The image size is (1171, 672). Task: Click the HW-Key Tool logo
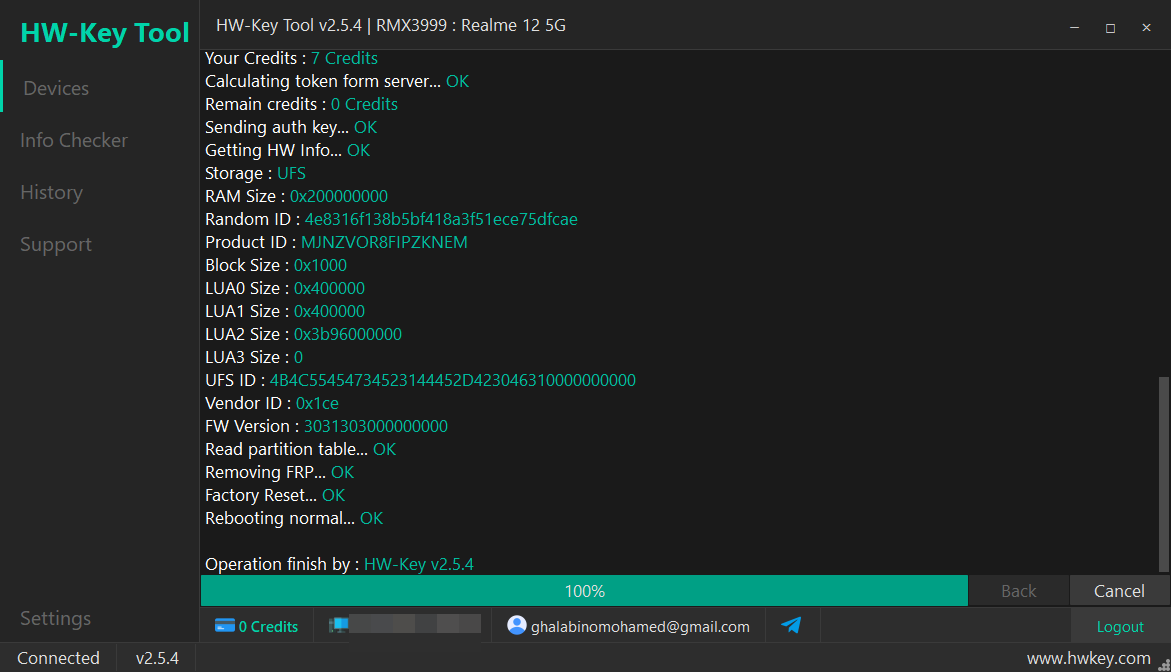[x=105, y=33]
